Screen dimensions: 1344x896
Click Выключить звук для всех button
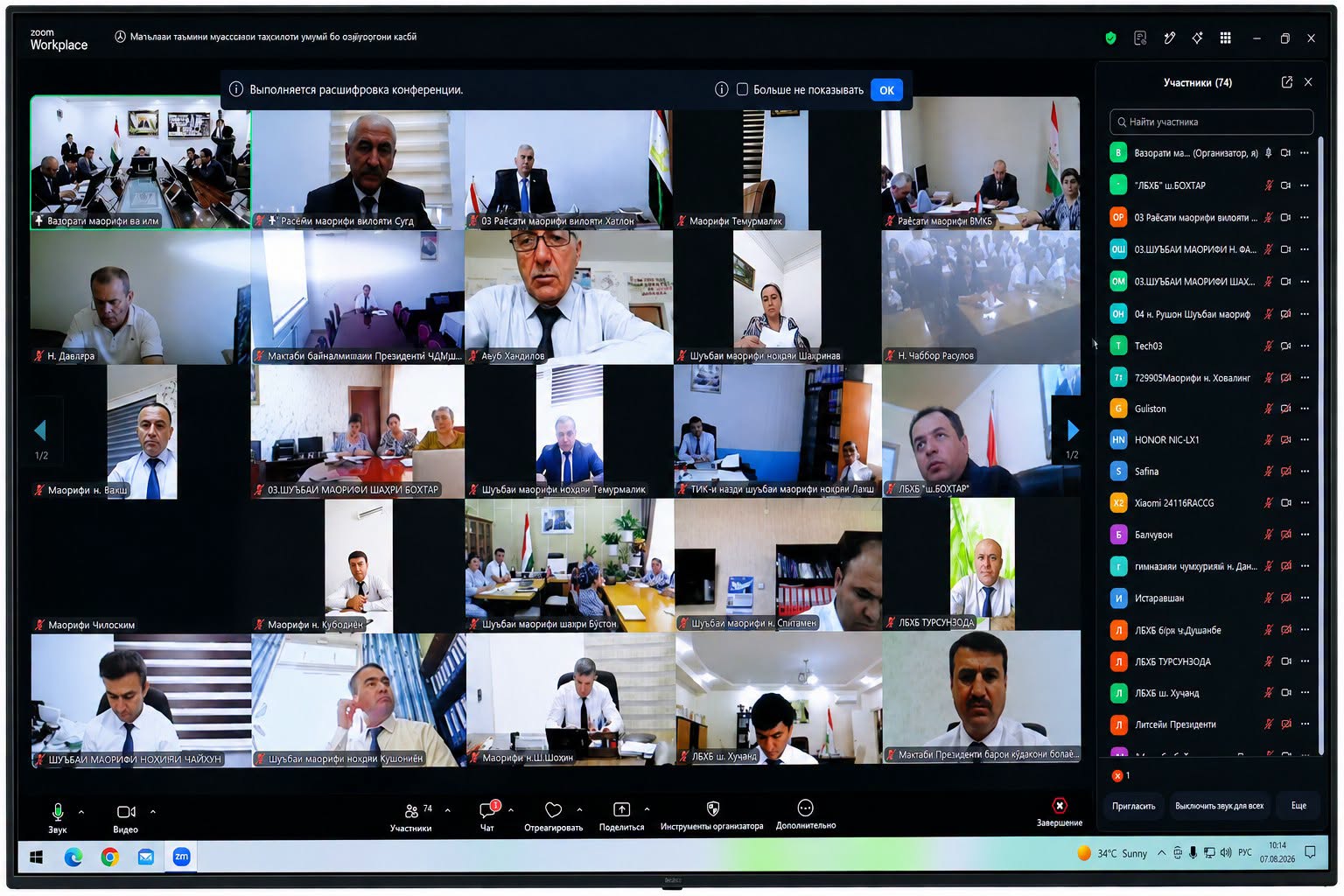point(1219,806)
